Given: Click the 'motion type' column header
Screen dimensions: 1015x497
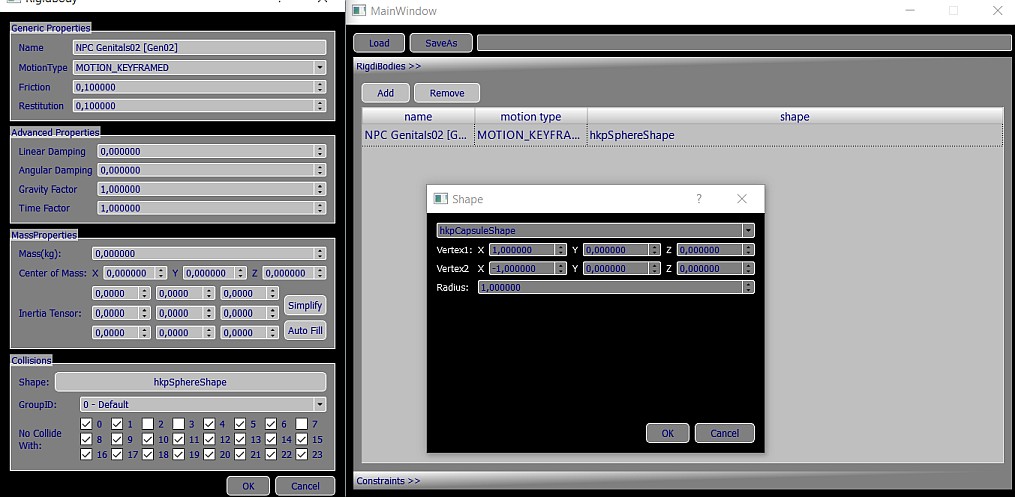Looking at the screenshot, I should [x=531, y=116].
